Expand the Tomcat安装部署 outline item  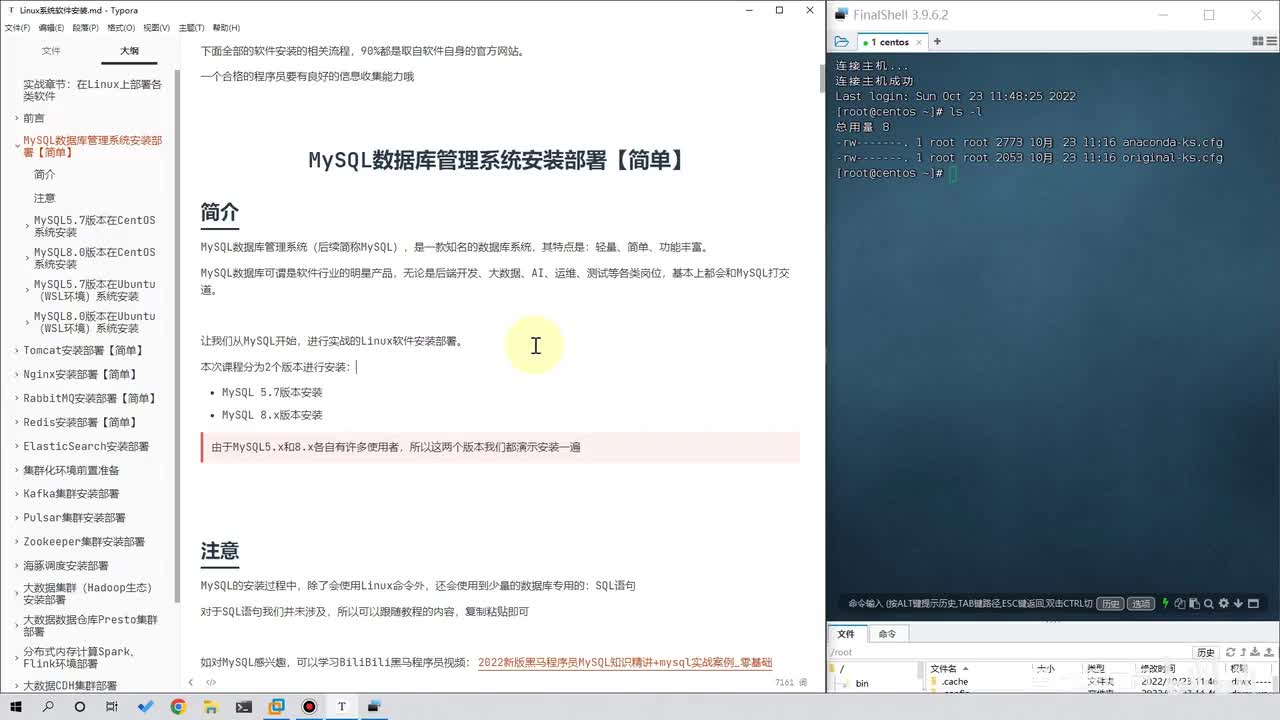tap(15, 350)
